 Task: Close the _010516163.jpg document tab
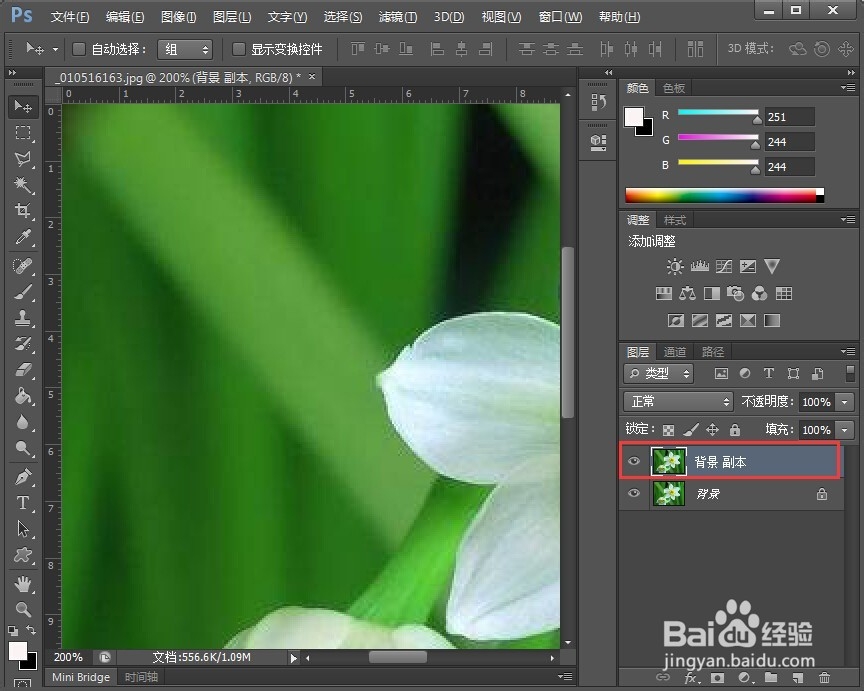[312, 77]
